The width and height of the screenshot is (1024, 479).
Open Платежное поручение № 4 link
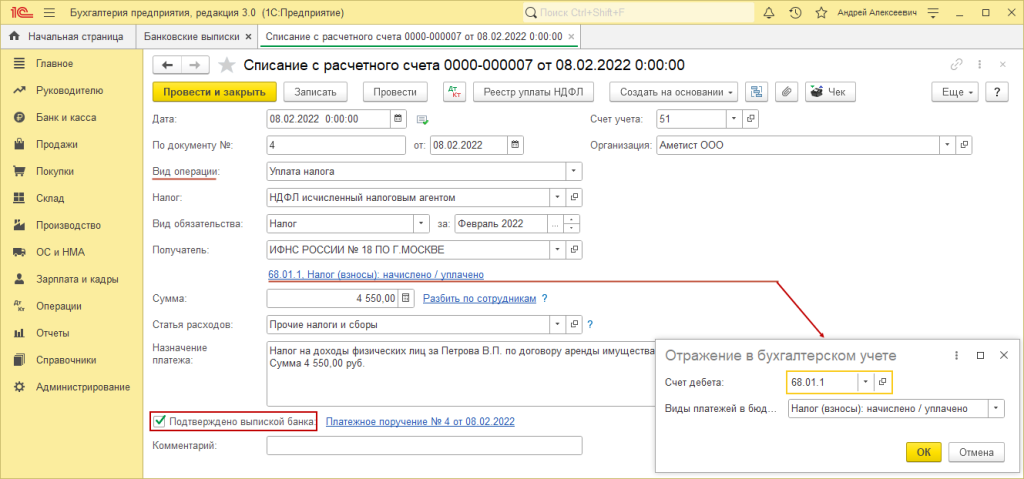coord(420,422)
